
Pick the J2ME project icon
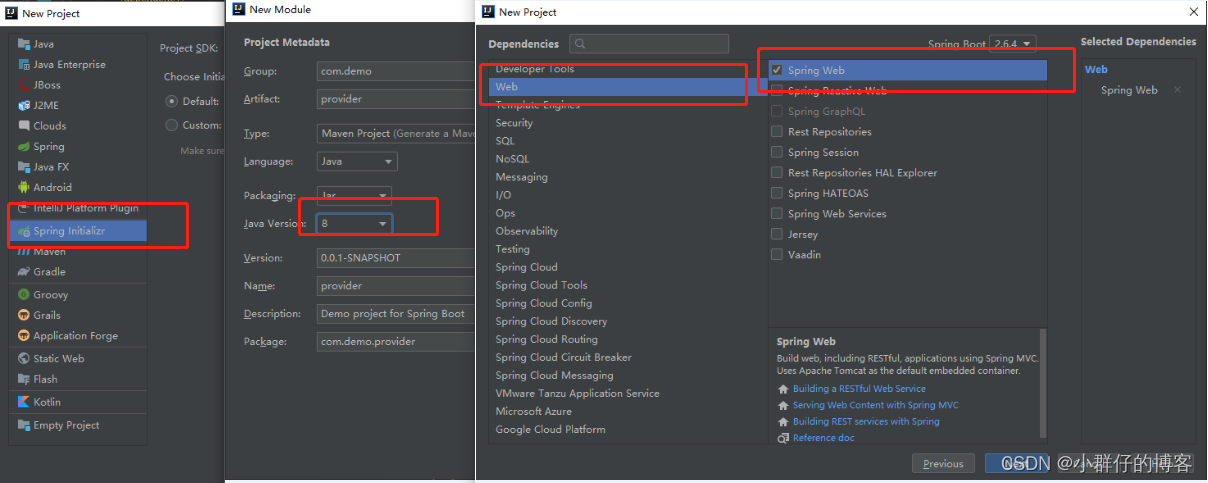coord(24,105)
